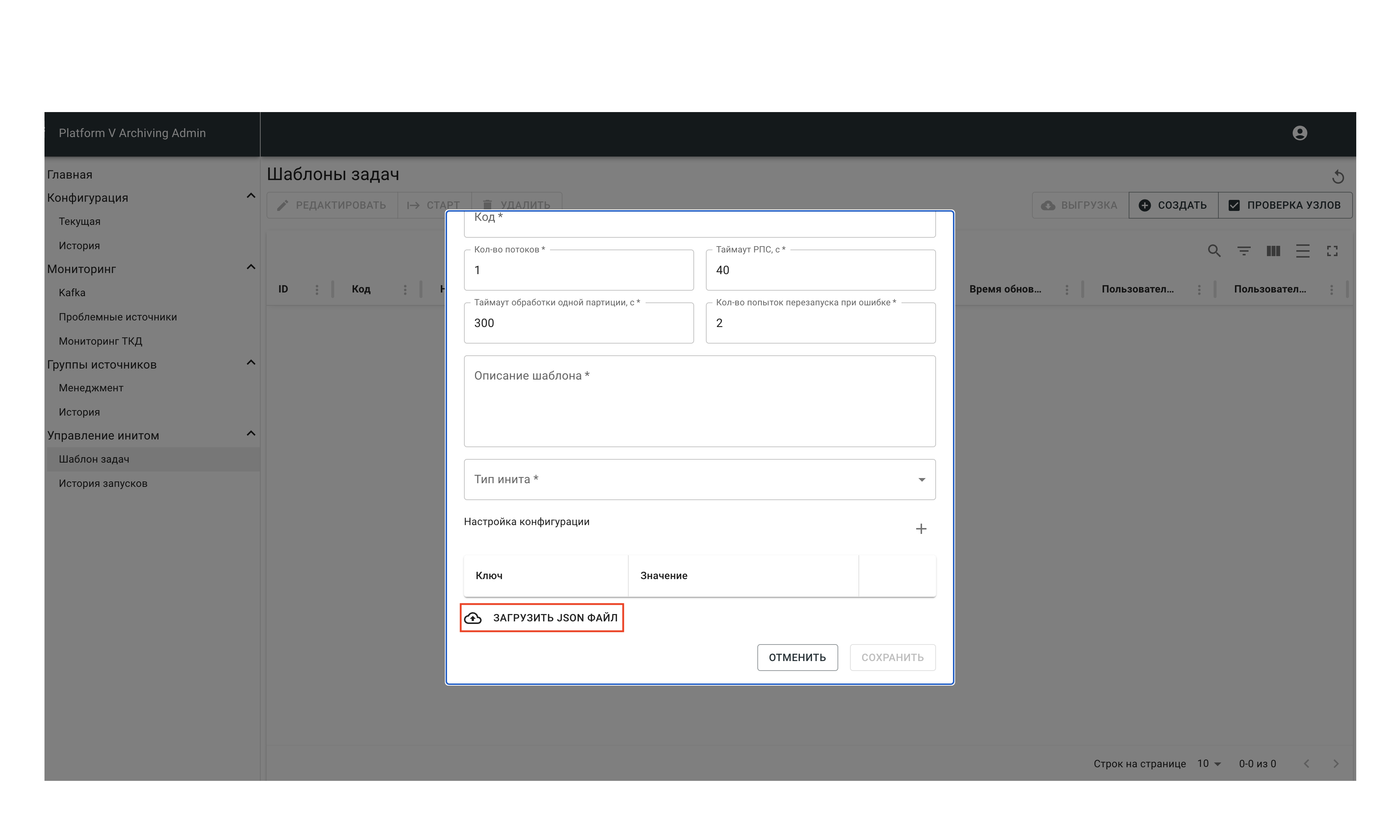
Task: Add configuration row with plus icon
Action: pos(921,529)
